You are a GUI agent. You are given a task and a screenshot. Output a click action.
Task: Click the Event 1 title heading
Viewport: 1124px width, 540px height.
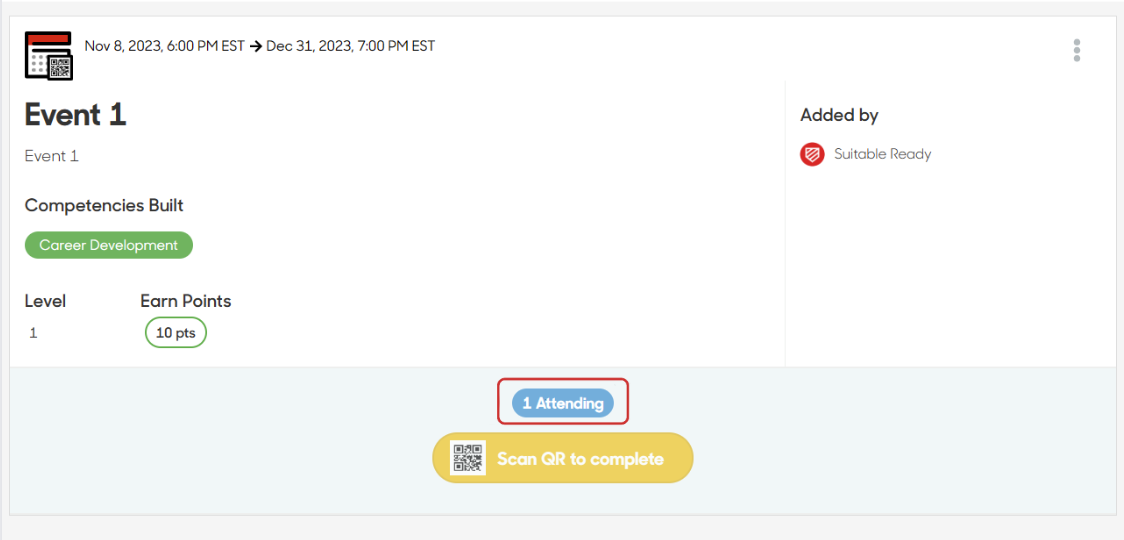(x=75, y=115)
